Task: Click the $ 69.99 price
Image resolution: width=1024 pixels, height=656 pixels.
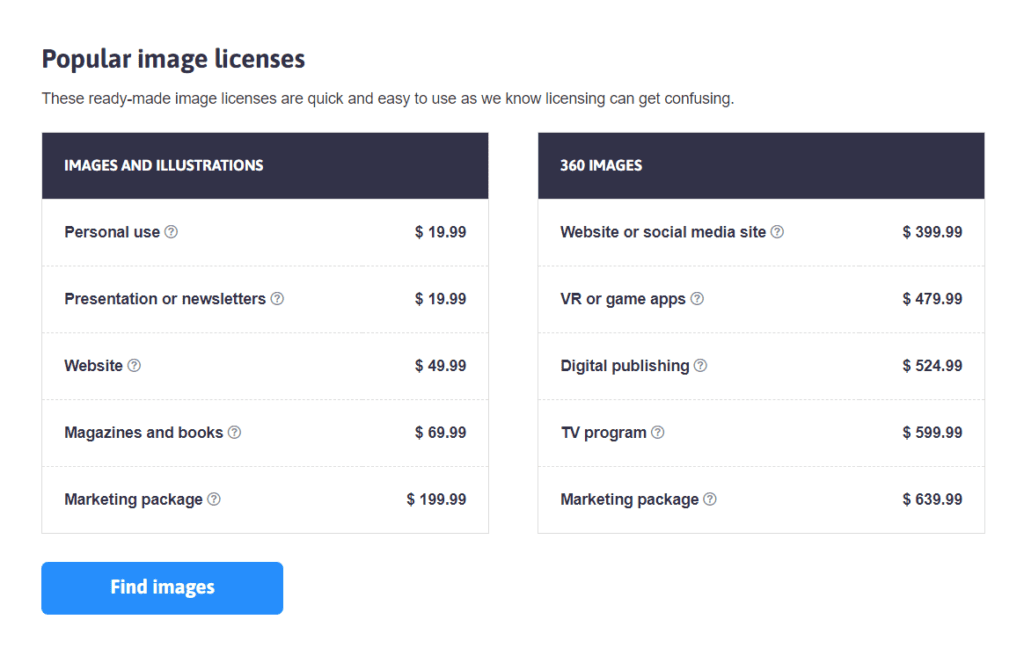Action: tap(441, 432)
